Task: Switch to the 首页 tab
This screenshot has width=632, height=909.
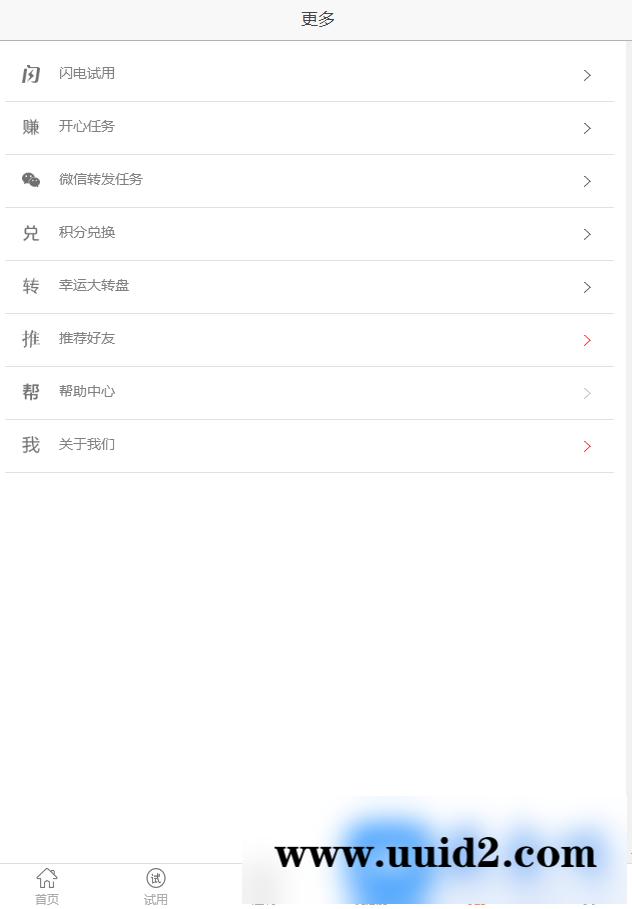Action: pyautogui.click(x=46, y=886)
